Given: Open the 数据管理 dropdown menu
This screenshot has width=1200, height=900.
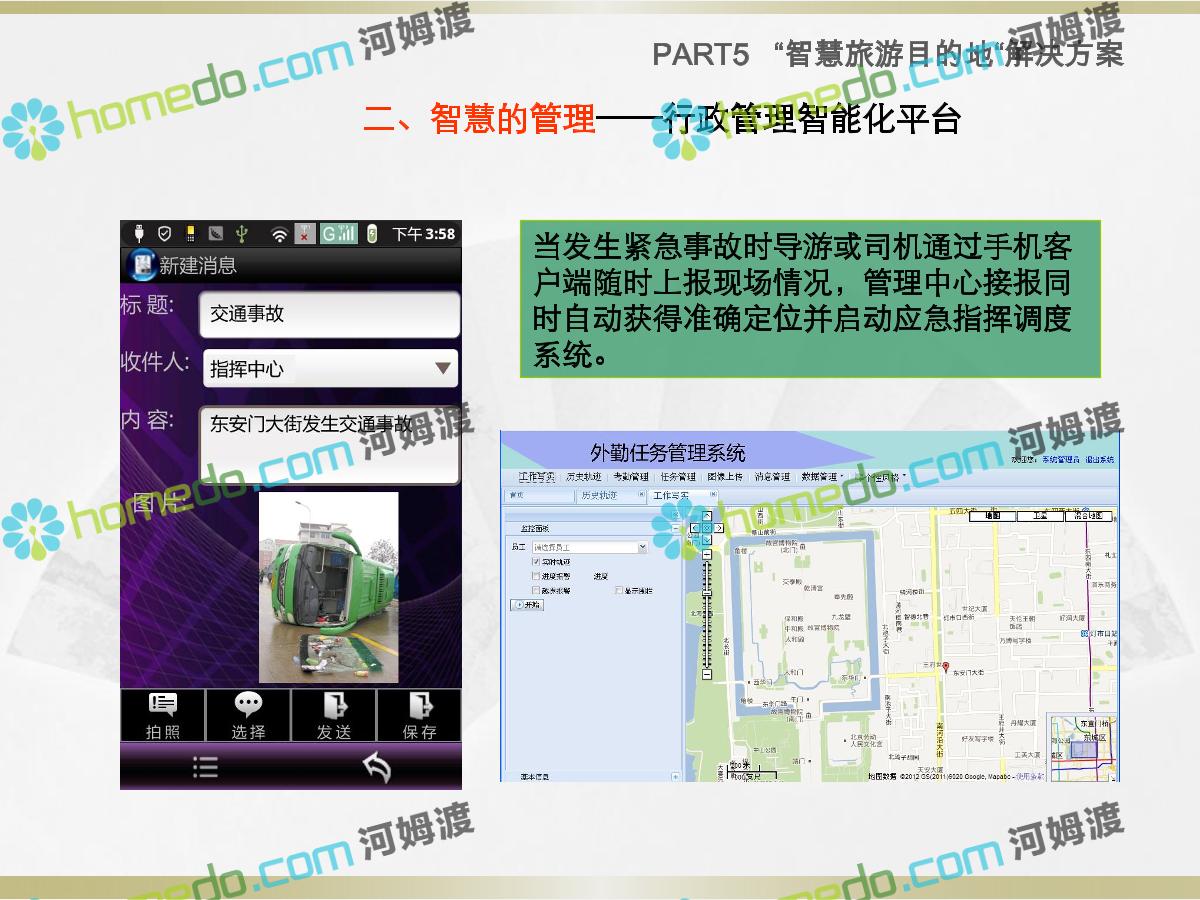Looking at the screenshot, I should 822,477.
